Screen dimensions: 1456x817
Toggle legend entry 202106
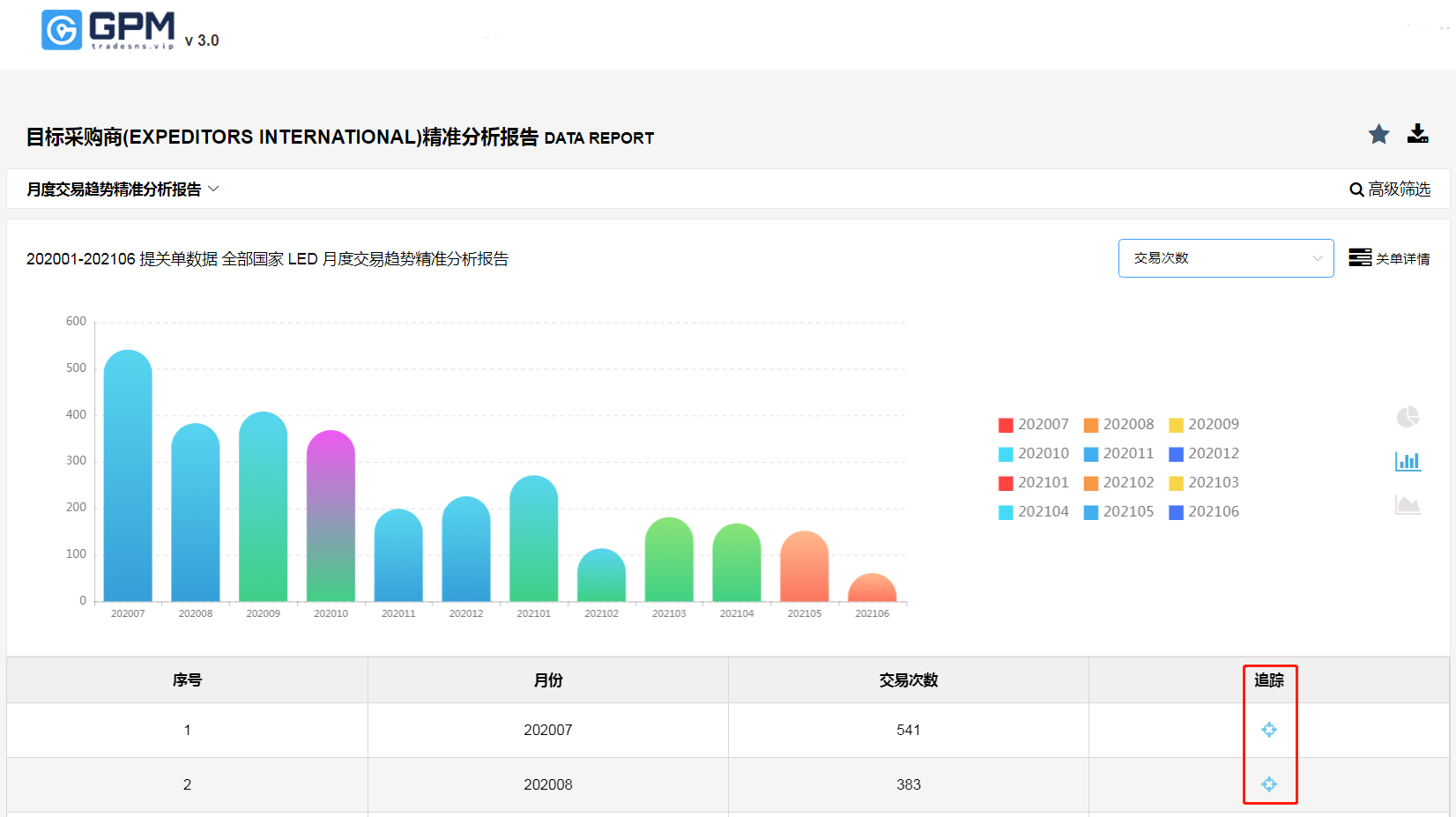point(1204,512)
